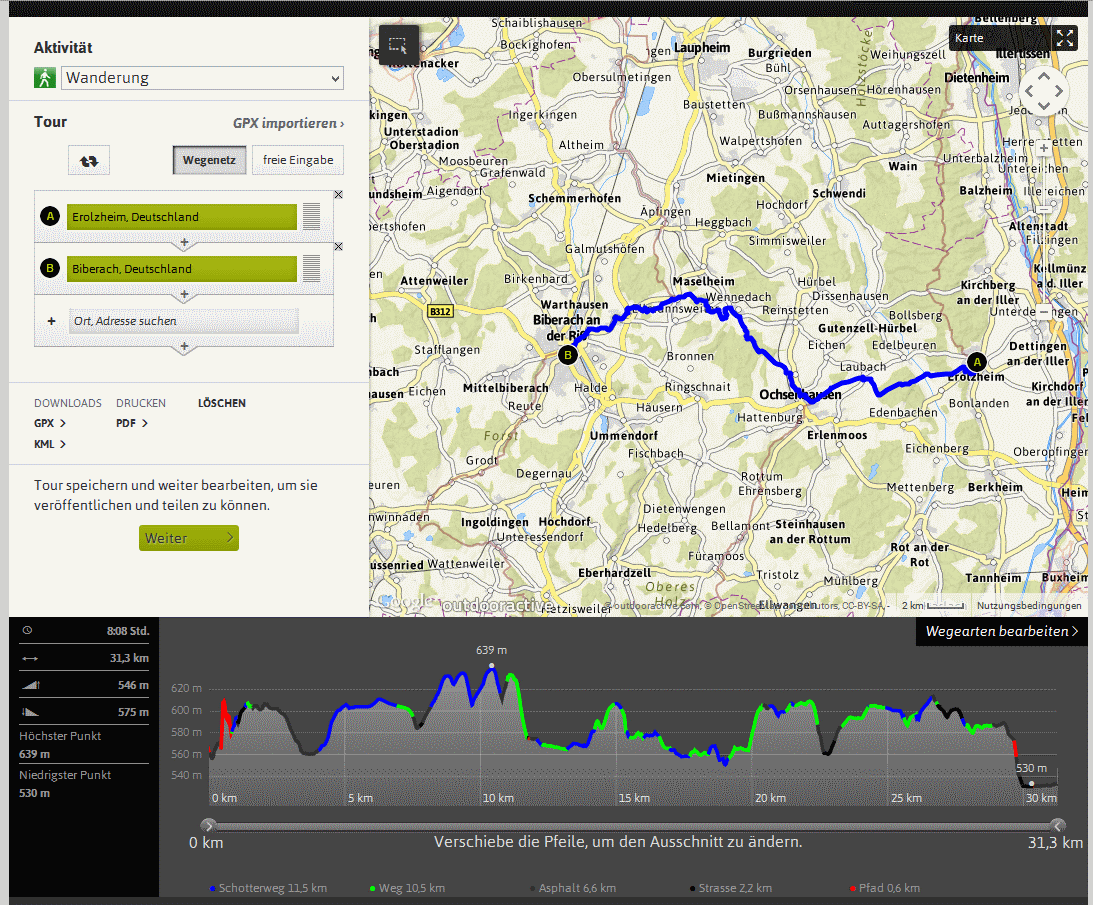Activate the map area selection tool
The height and width of the screenshot is (905, 1093).
[398, 46]
